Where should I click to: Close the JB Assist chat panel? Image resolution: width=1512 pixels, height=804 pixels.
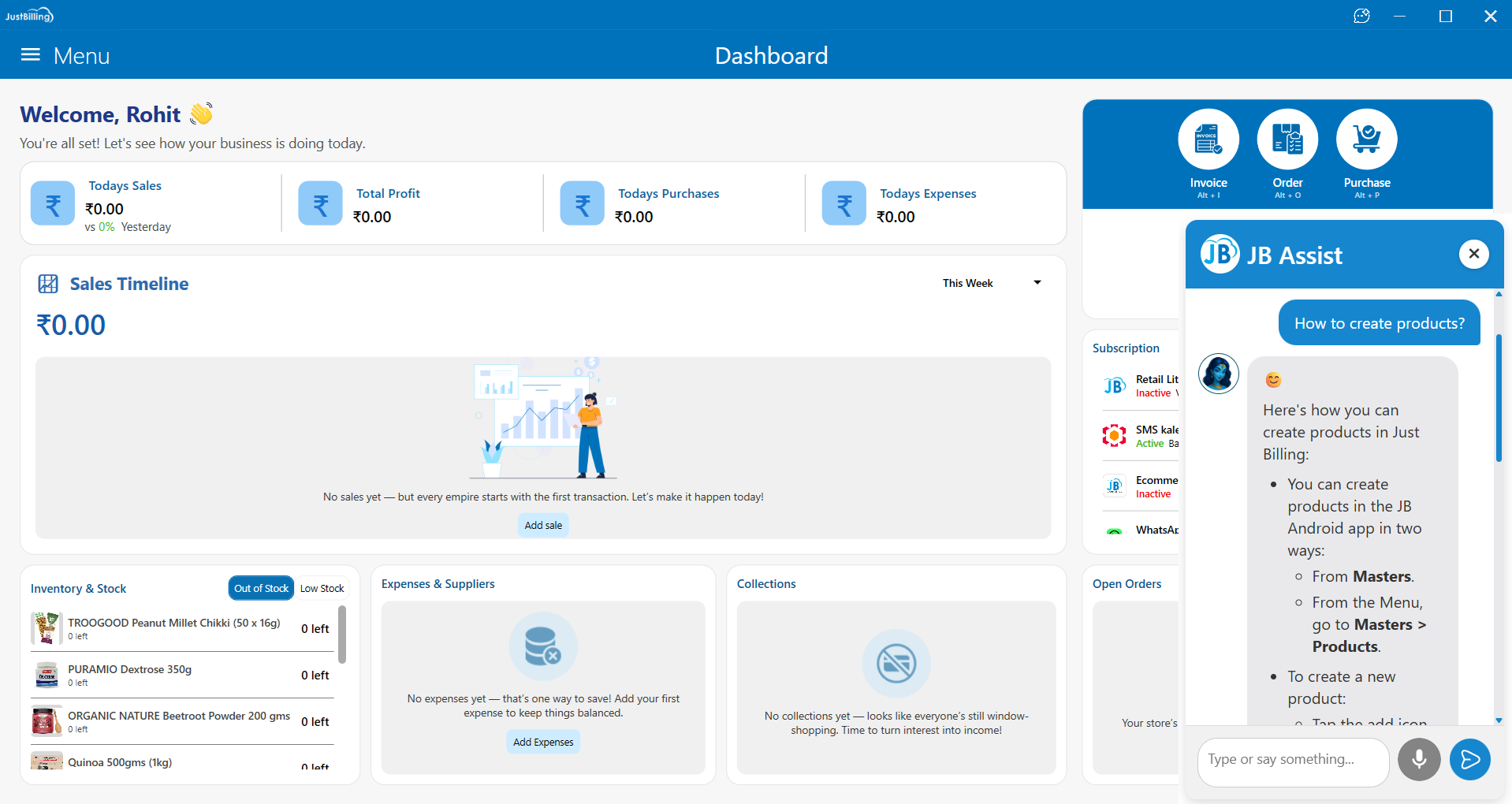point(1473,254)
